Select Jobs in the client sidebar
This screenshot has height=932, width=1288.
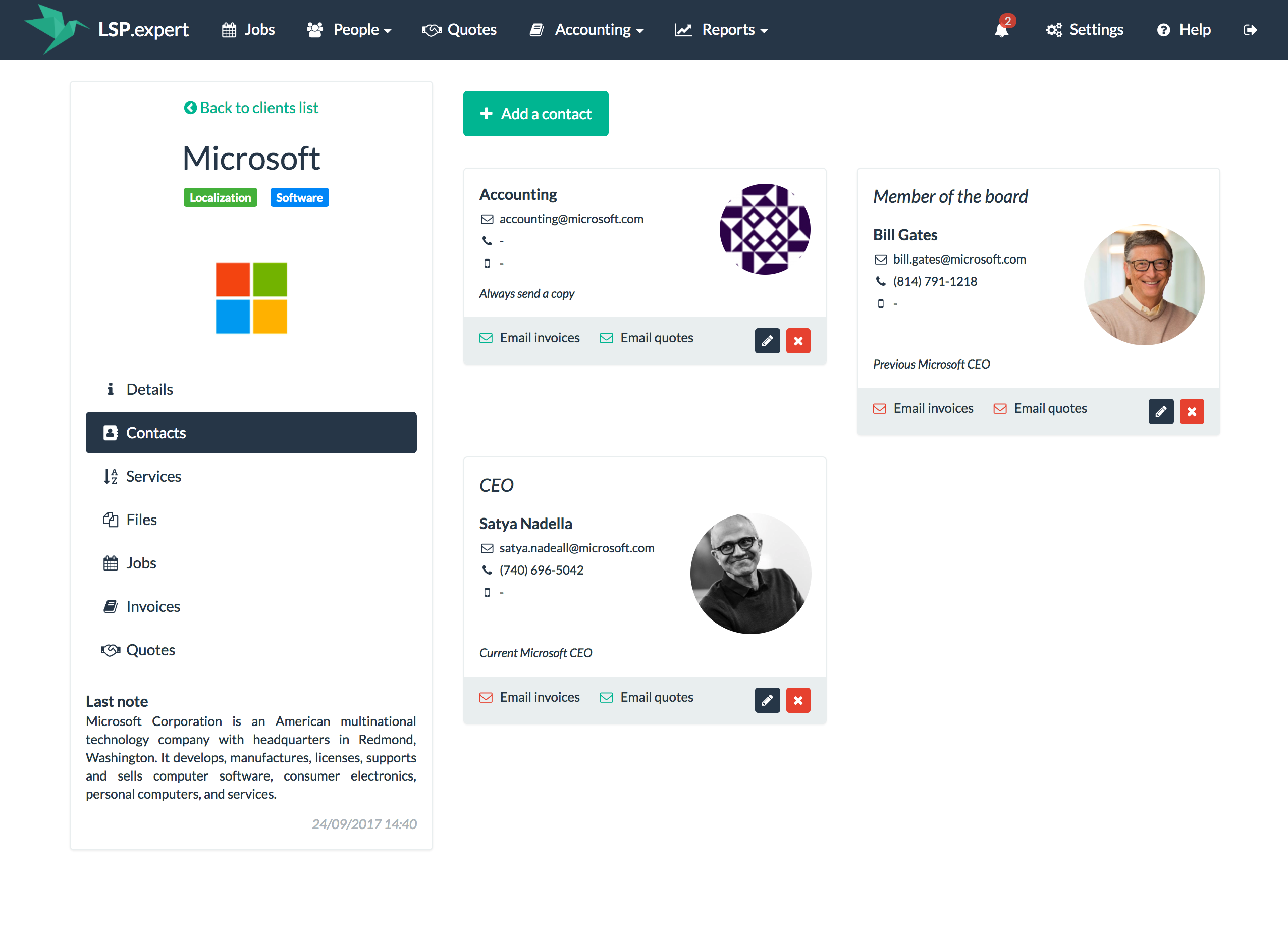coord(251,563)
